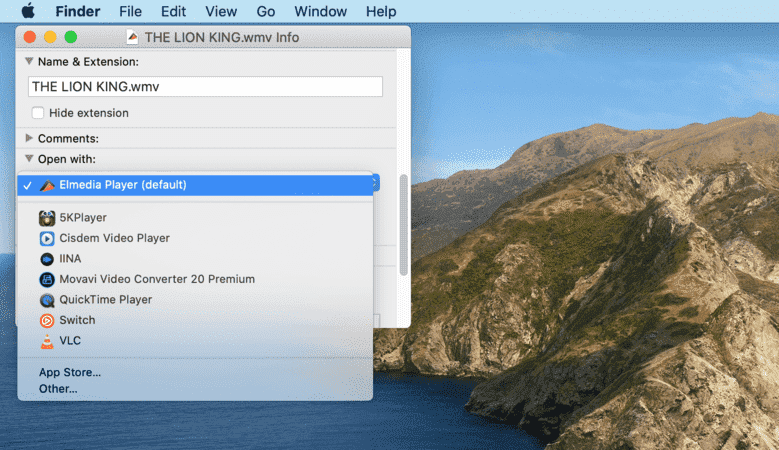This screenshot has height=450, width=779.
Task: Click the Open with popup arrows
Action: point(376,183)
